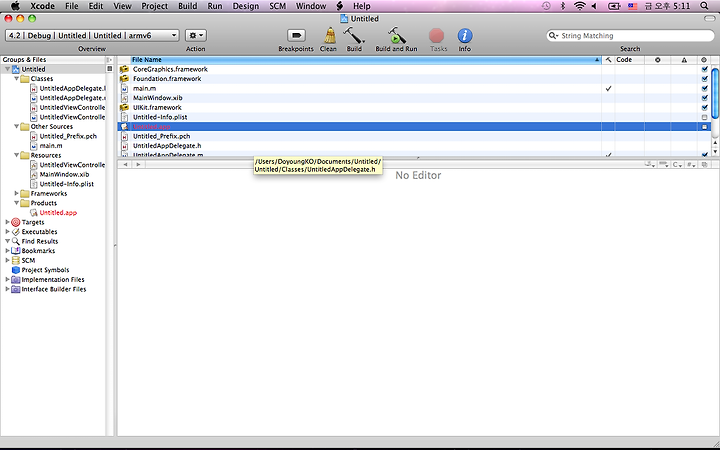Image resolution: width=720 pixels, height=450 pixels.
Task: Expand the SCM group
Action: 7,260
